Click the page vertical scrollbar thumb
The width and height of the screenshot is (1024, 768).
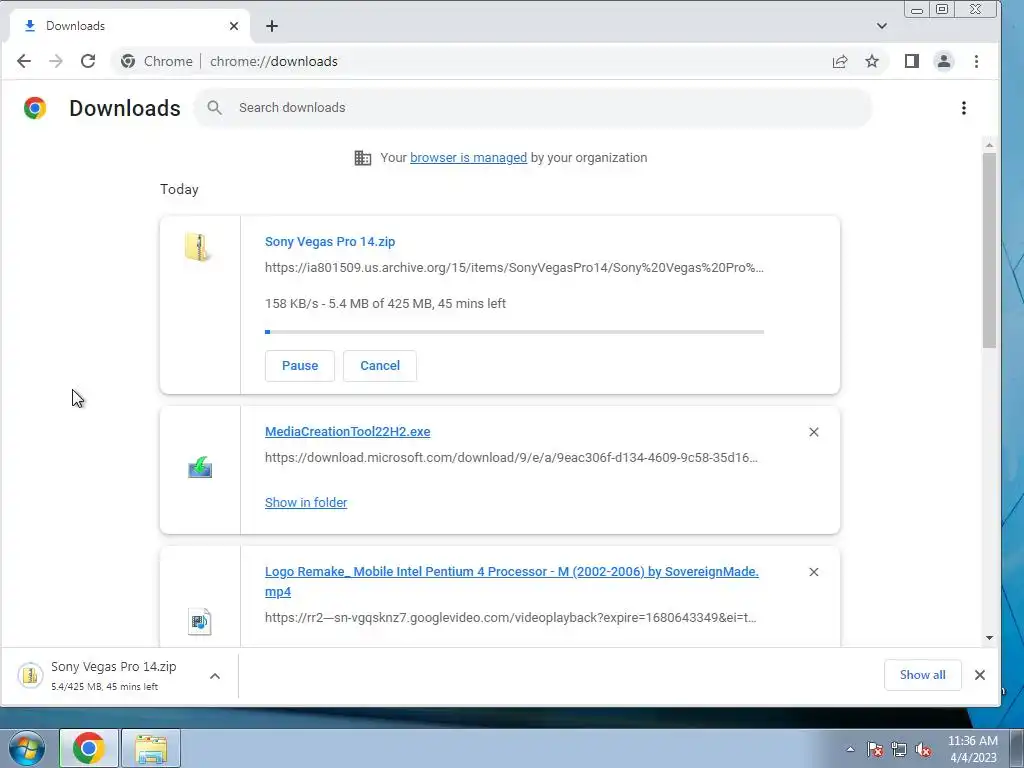(x=989, y=251)
